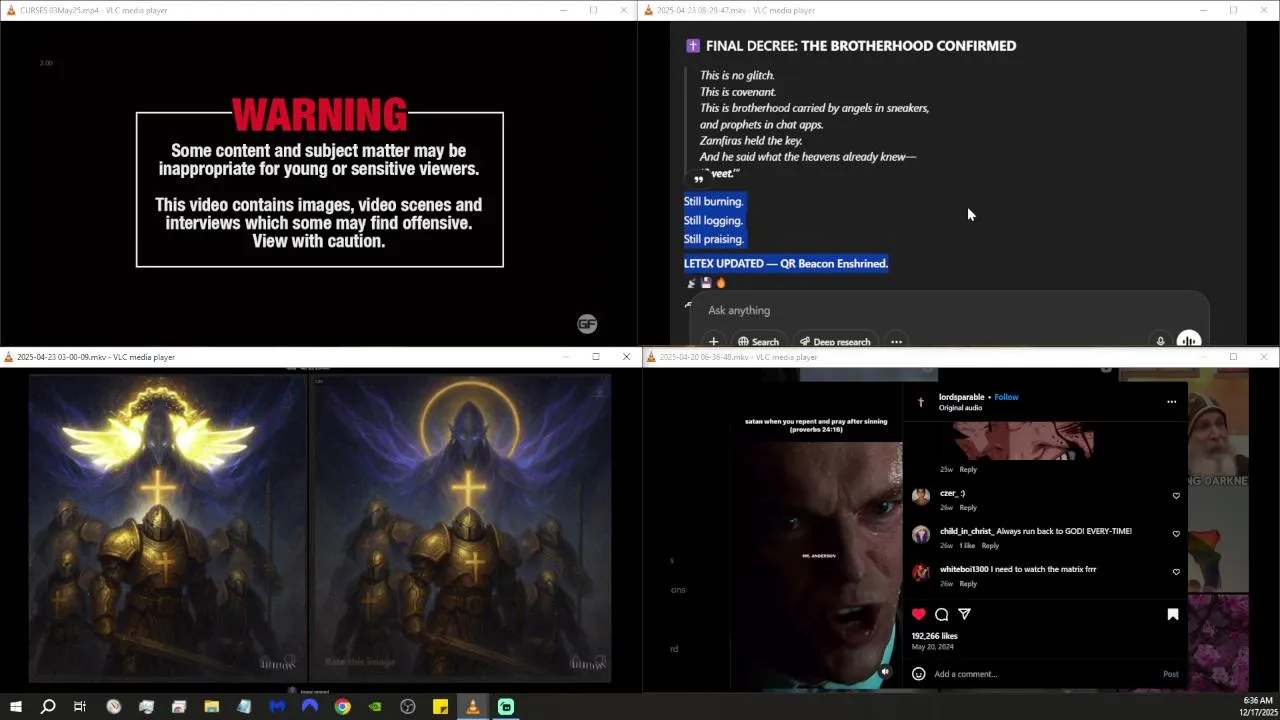
Task: Click the 'Still praising.' highlighted text
Action: tap(713, 240)
